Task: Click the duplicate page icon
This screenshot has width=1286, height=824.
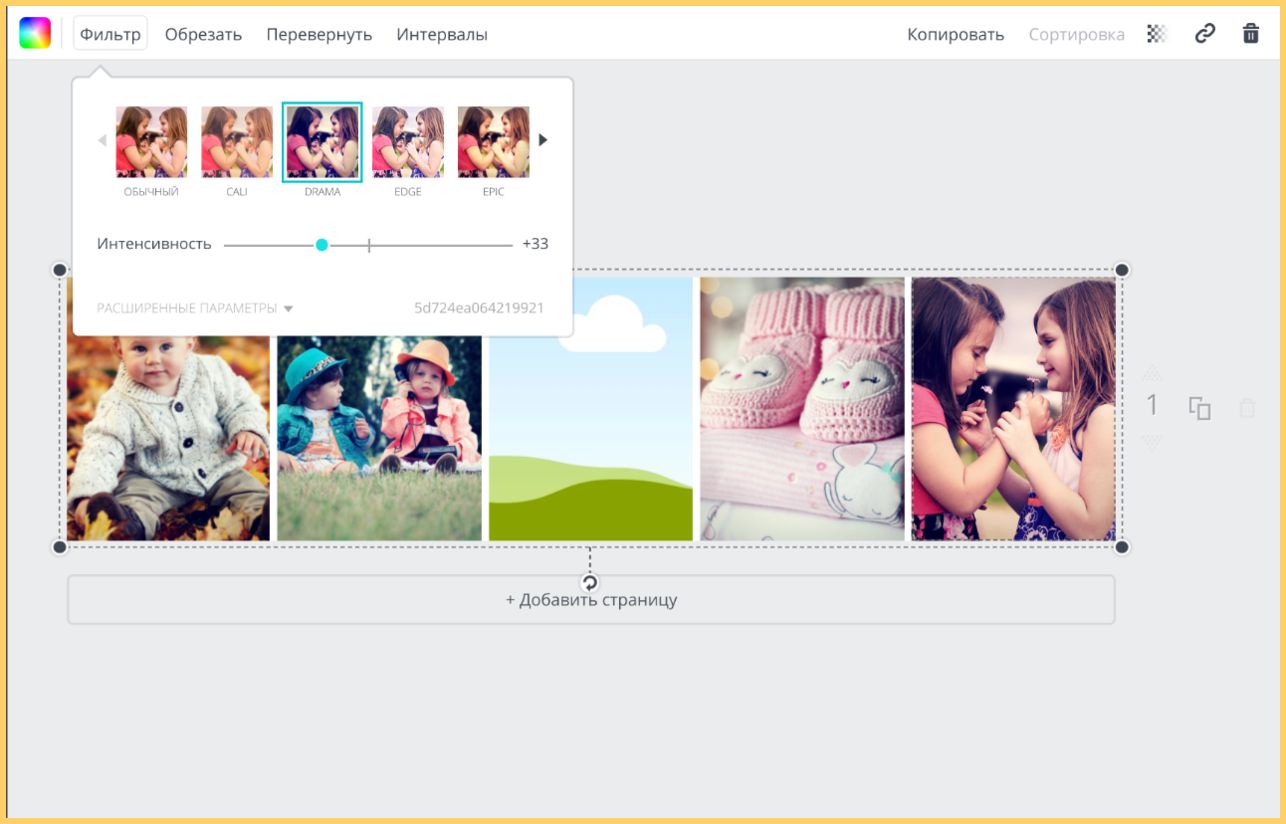Action: tap(1199, 408)
